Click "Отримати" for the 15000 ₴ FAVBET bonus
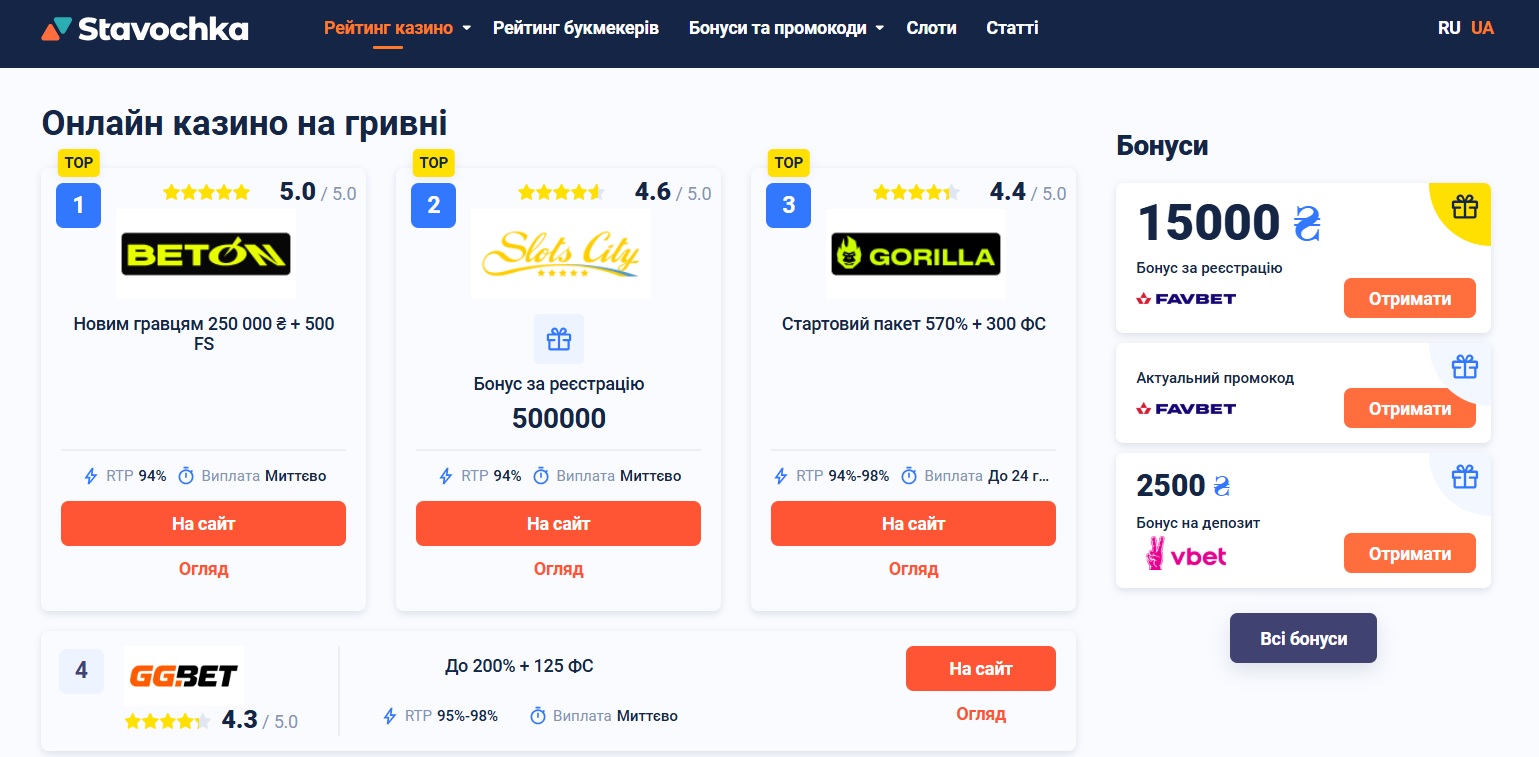The height and width of the screenshot is (757, 1539). [x=1409, y=298]
